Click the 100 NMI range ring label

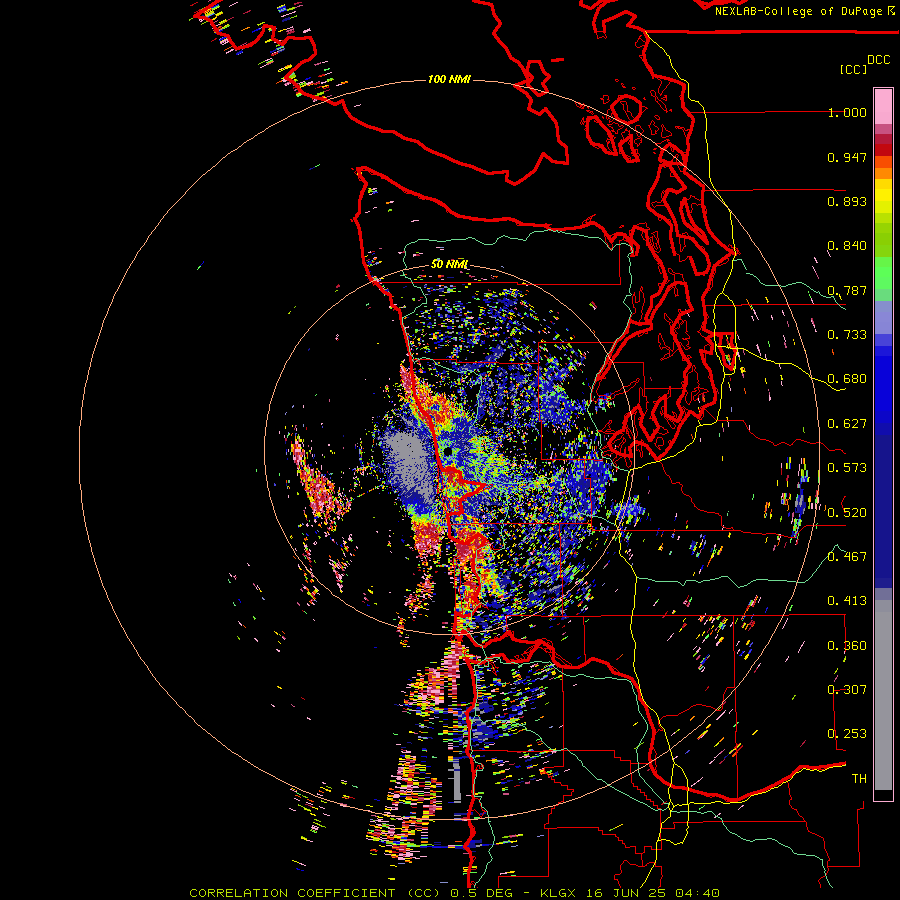pyautogui.click(x=449, y=79)
